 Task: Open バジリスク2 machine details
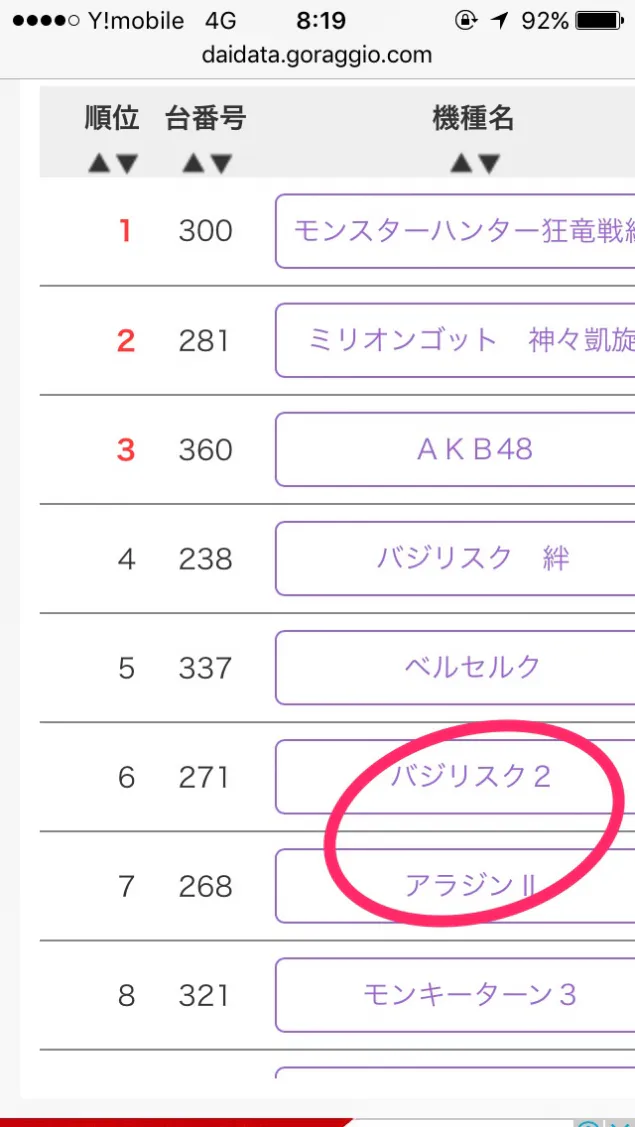(455, 777)
